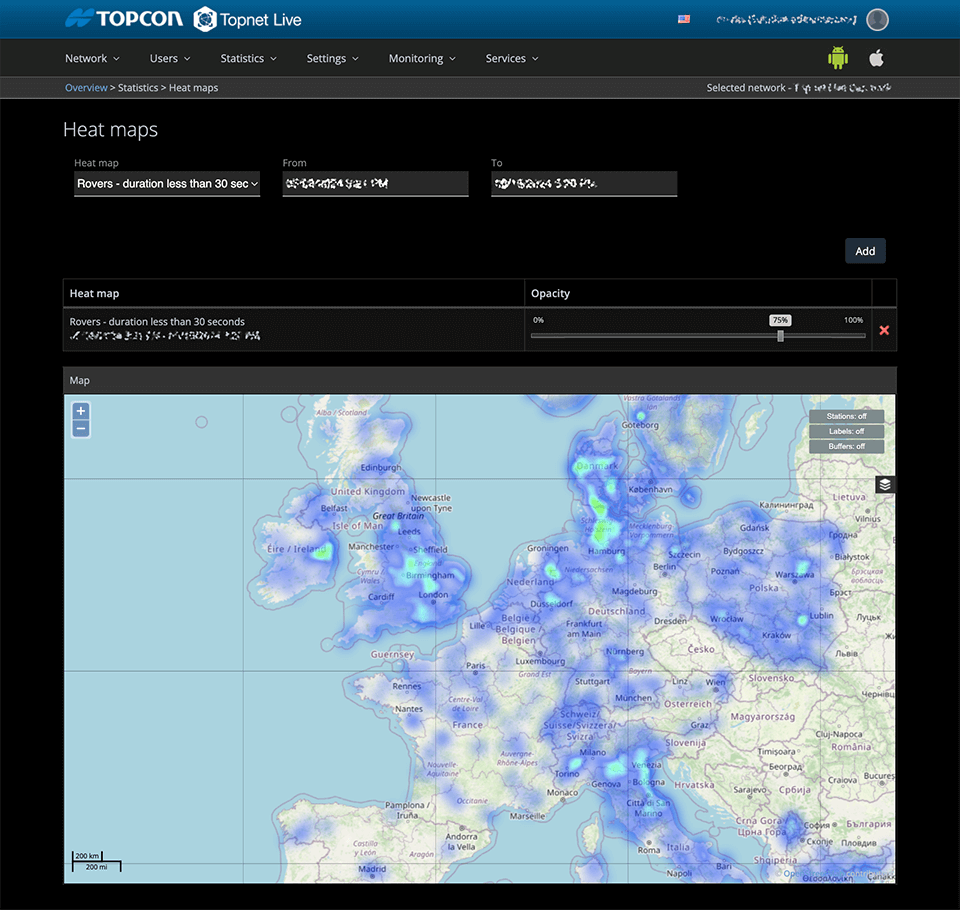
Task: Open the Statistics menu
Action: point(248,59)
